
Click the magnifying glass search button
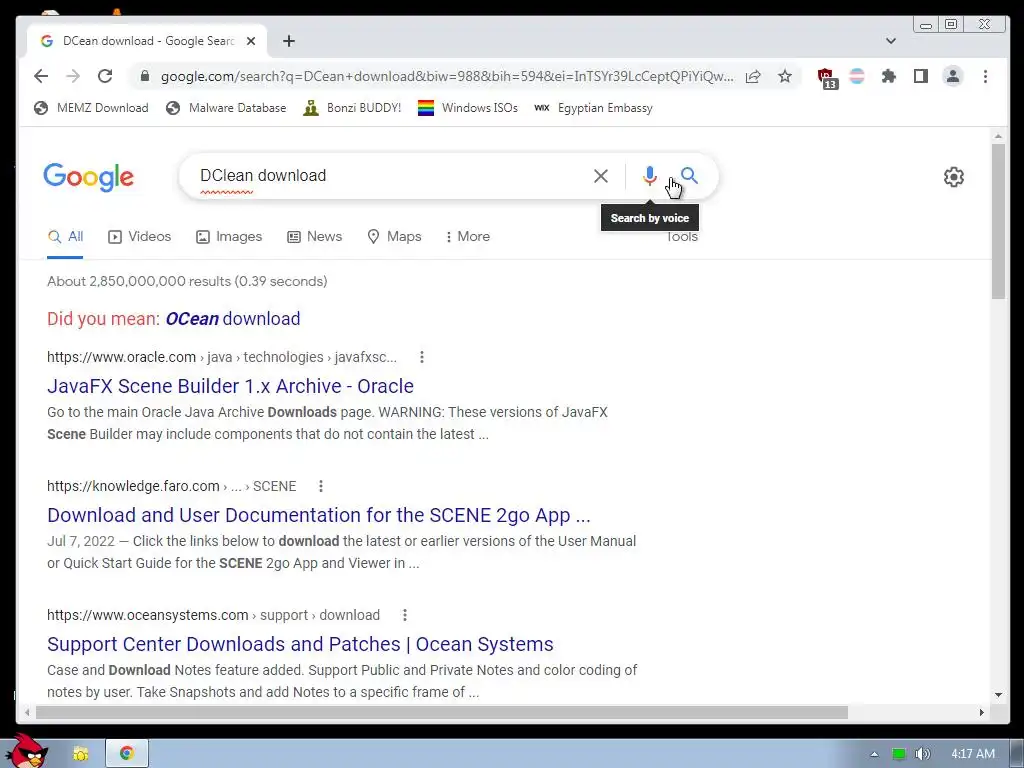(x=689, y=175)
